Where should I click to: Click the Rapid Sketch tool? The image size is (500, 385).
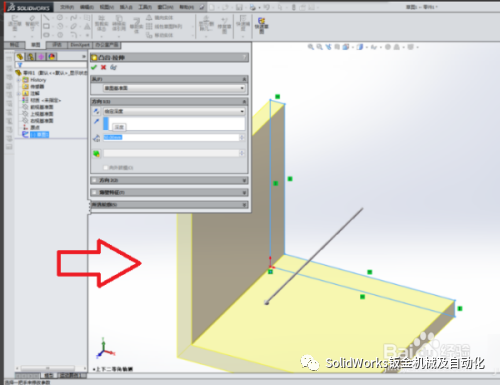click(261, 25)
